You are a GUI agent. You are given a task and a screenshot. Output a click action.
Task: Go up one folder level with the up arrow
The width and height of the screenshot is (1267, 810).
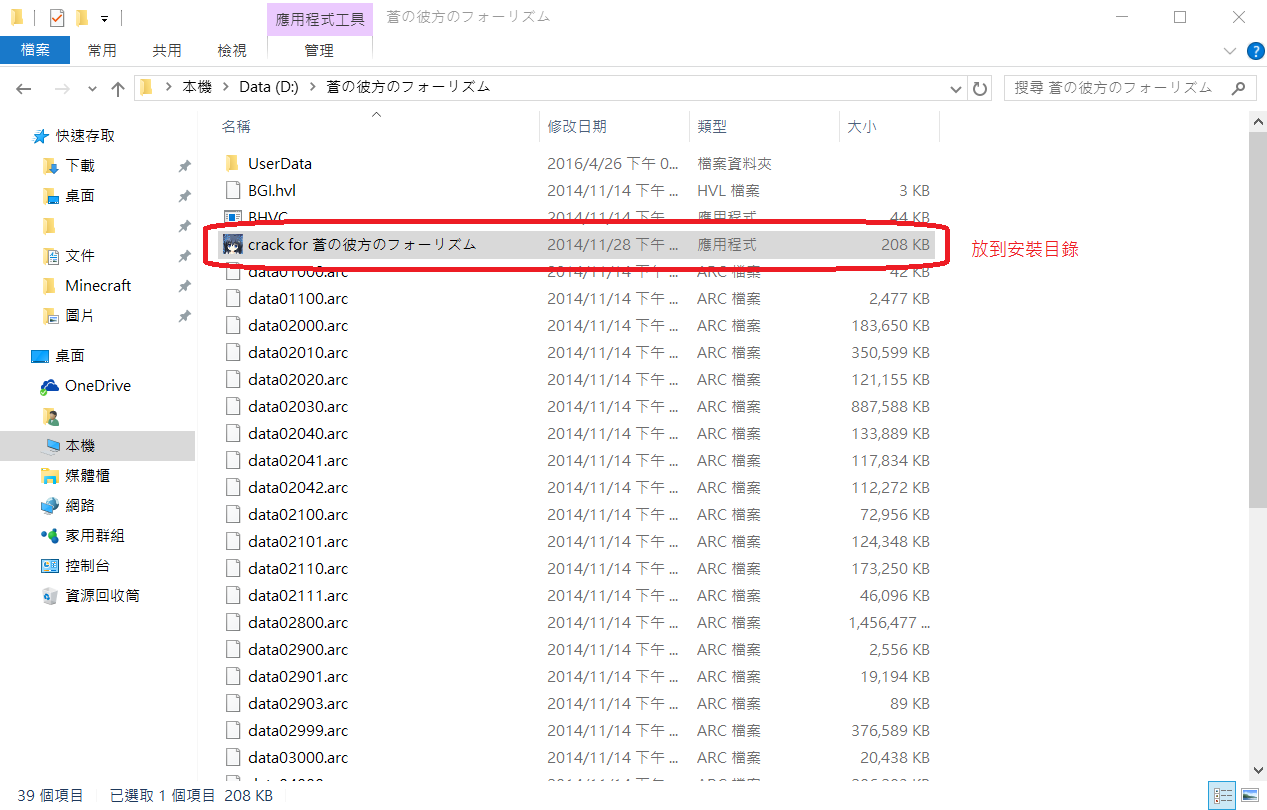(x=118, y=88)
